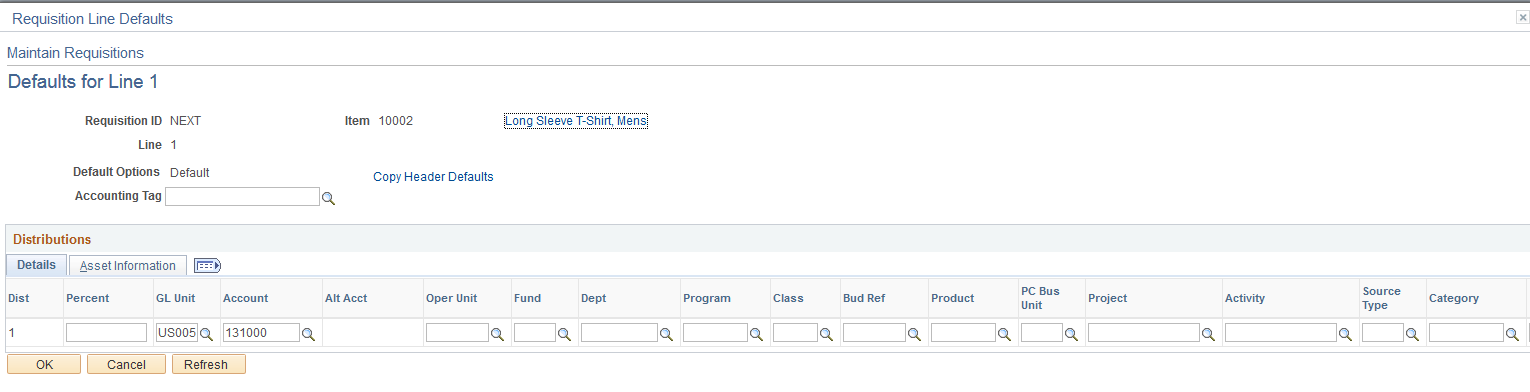This screenshot has height=392, width=1530.
Task: Open Program lookup magnifier
Action: coord(757,334)
